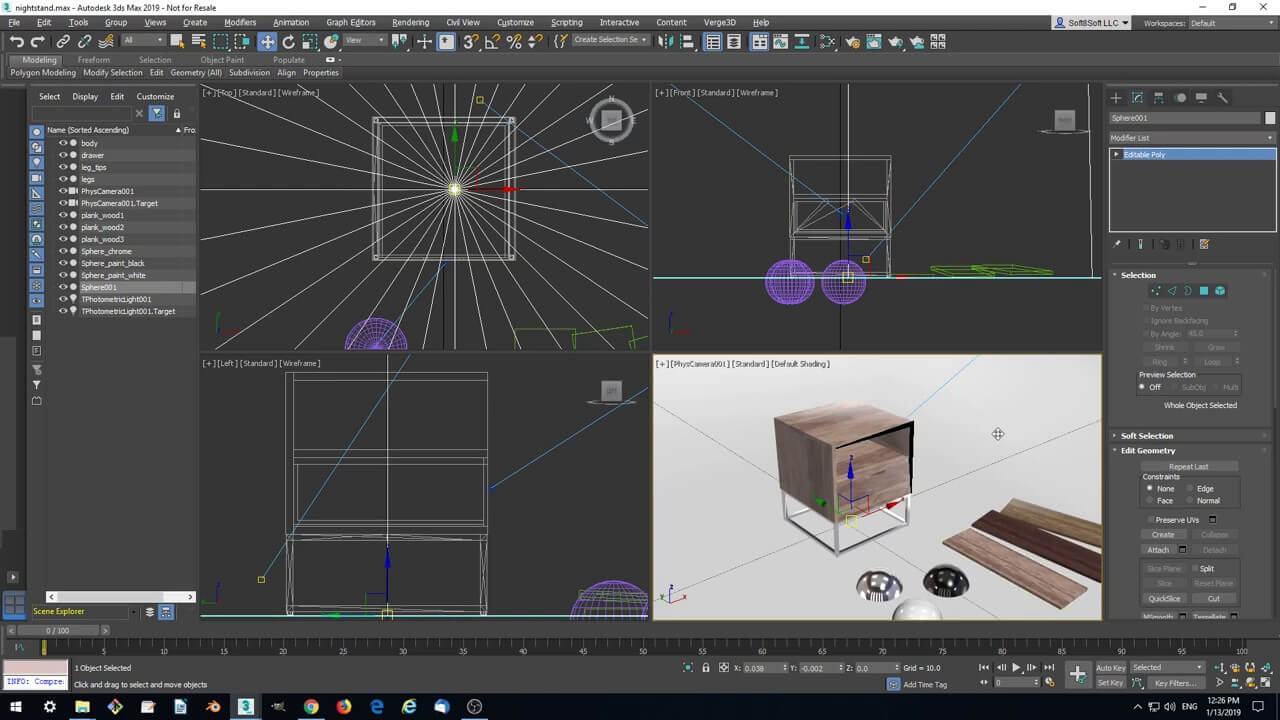Viewport: 1280px width, 720px height.
Task: Collapse the Soft Selection rollout
Action: pos(1146,436)
